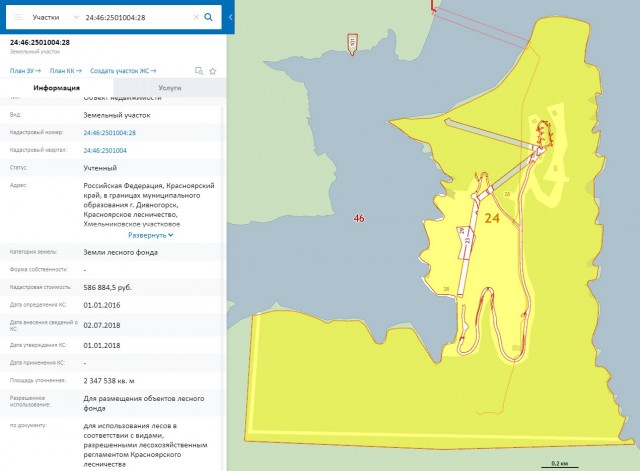Select the Земли лесного фонда value

(120, 252)
